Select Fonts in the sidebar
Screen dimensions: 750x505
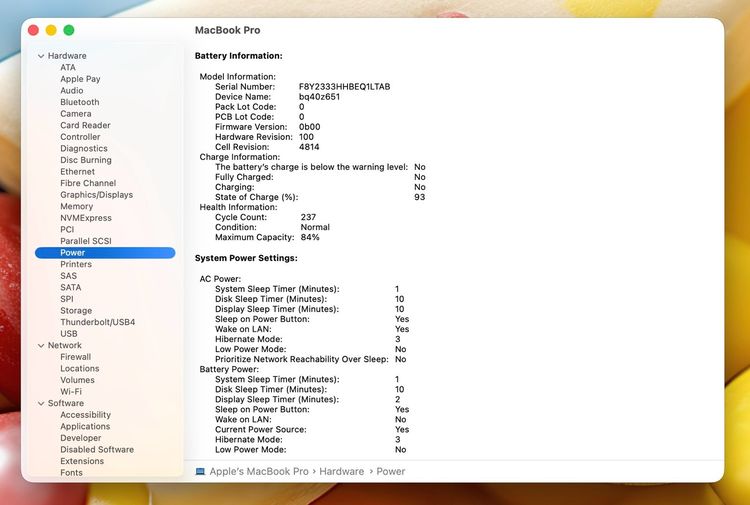tap(71, 473)
